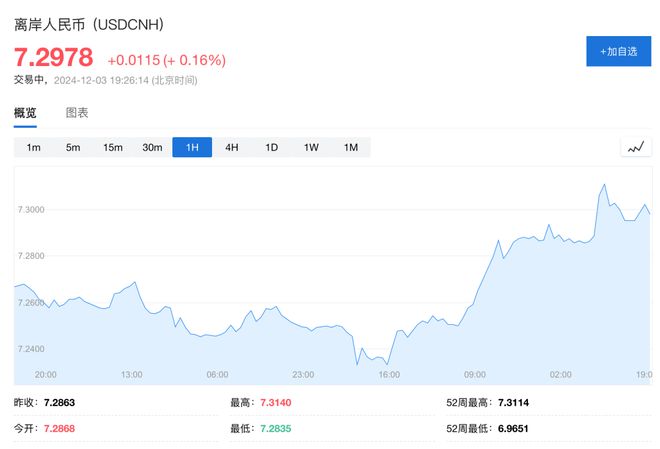Add USDCNH to watchlist with +加自选
The image size is (660, 449).
pyautogui.click(x=618, y=51)
